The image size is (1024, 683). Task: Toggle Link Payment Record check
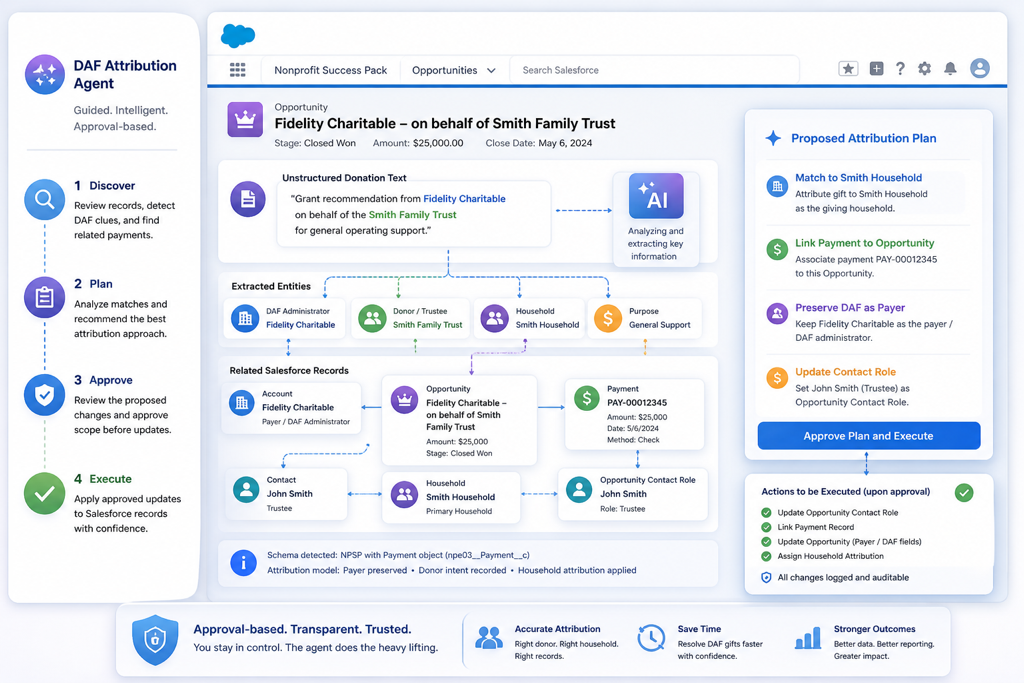tap(766, 527)
